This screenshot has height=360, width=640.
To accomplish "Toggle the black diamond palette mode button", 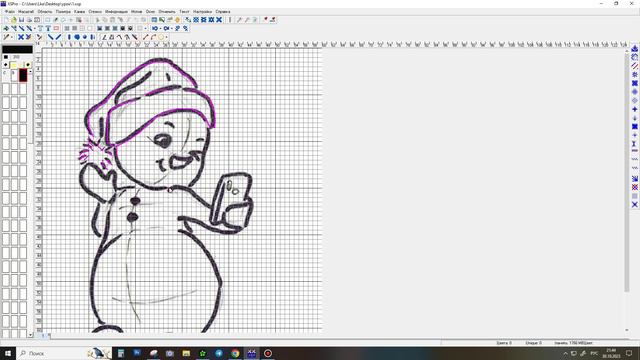I will pos(6,65).
